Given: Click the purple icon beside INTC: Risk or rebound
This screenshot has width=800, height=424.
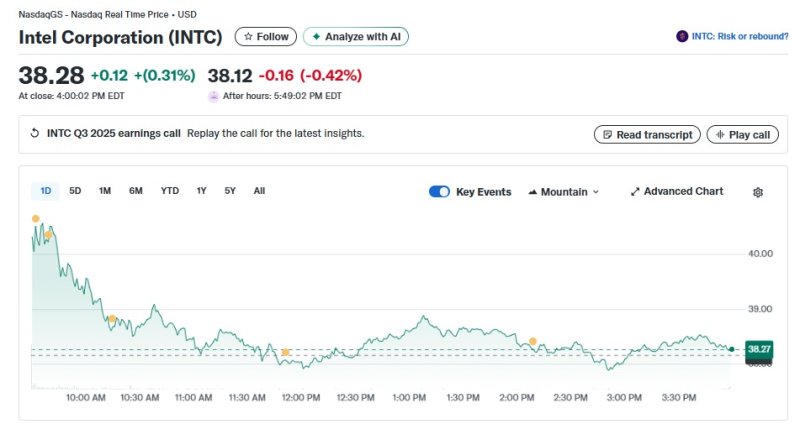Looking at the screenshot, I should click(682, 36).
